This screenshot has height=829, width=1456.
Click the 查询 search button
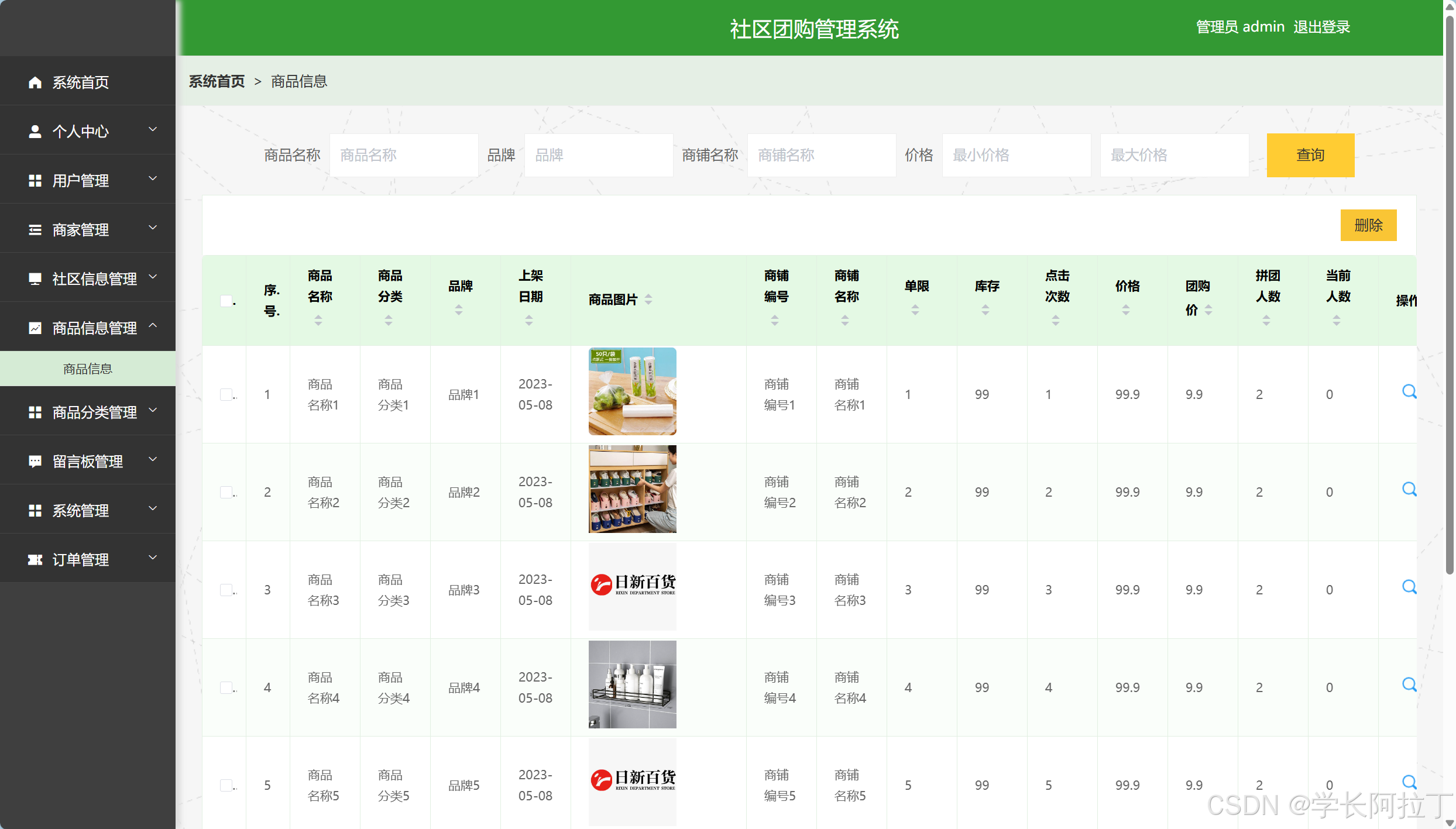[1310, 154]
